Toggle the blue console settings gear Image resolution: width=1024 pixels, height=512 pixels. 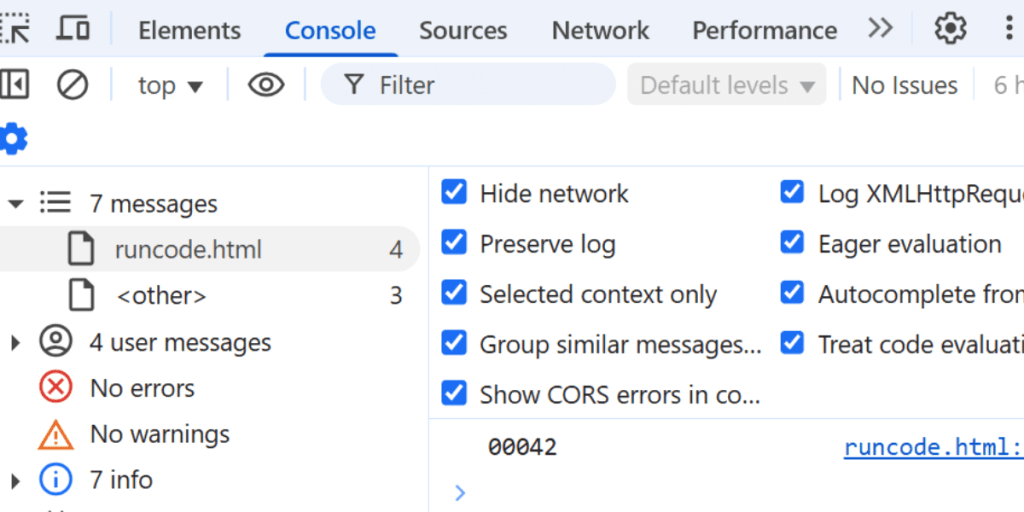(13, 139)
